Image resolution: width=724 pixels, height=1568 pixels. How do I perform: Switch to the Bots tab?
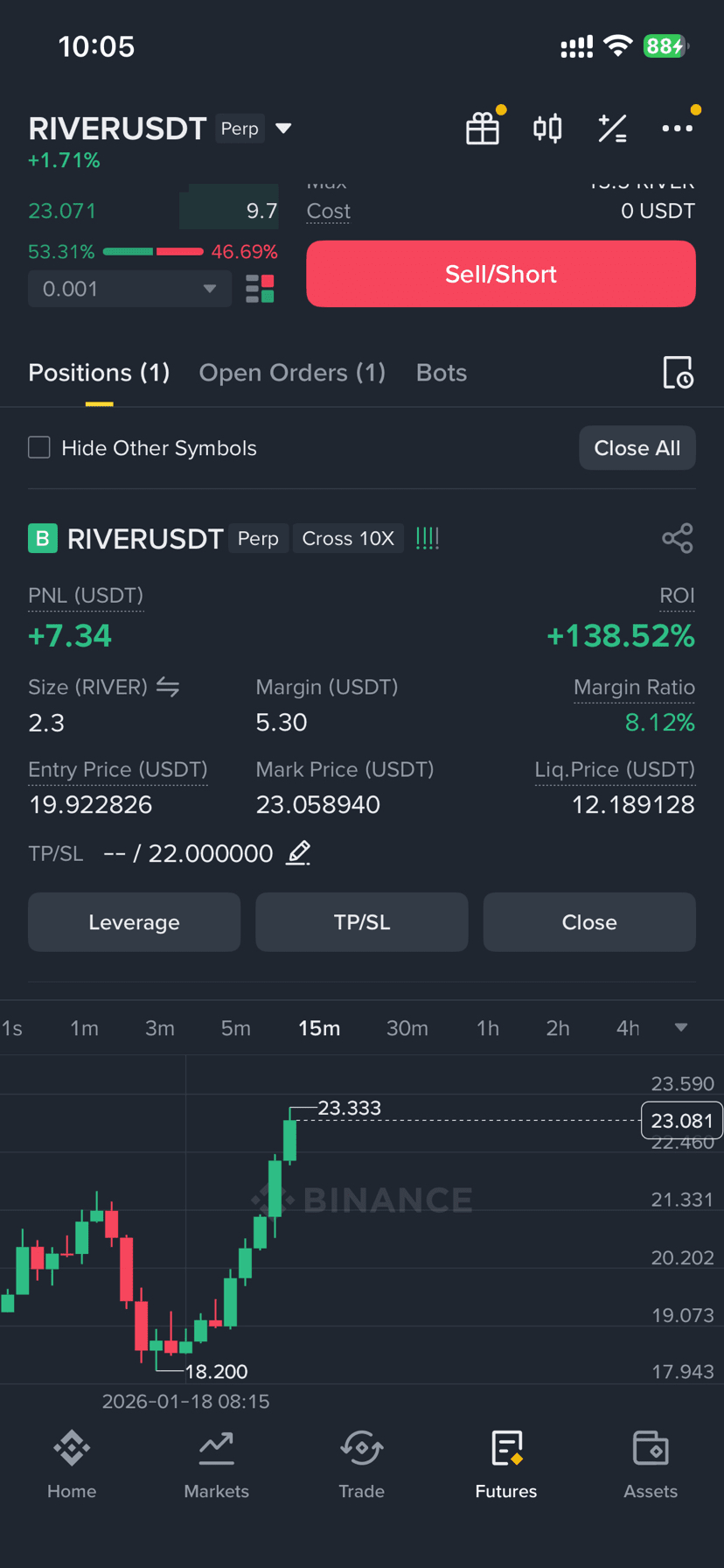442,373
